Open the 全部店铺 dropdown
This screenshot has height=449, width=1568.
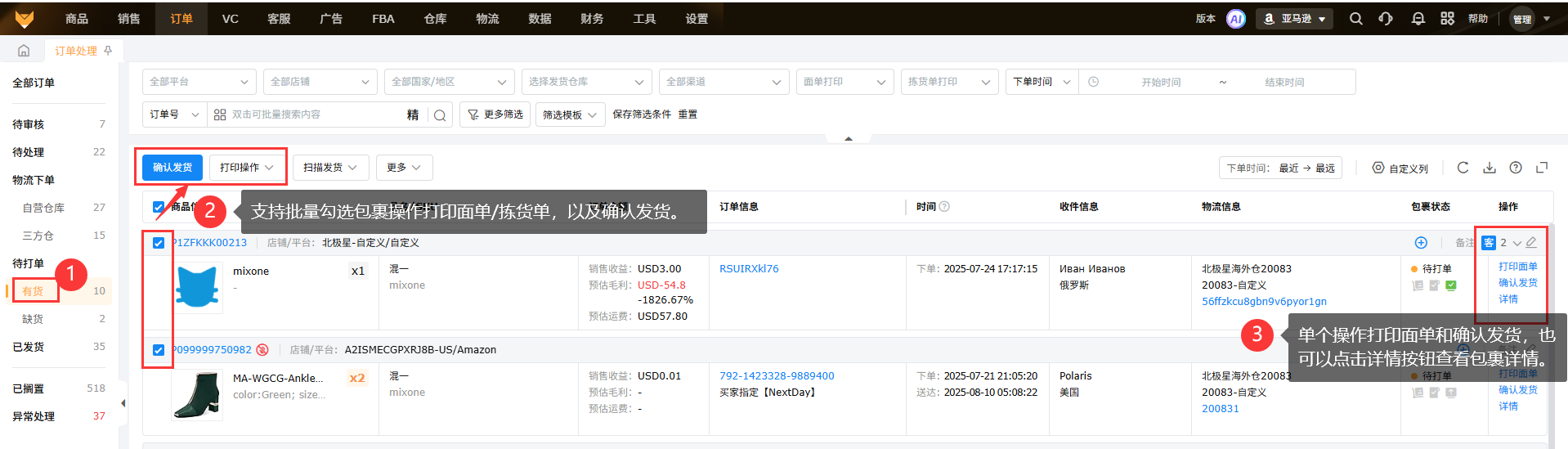tap(320, 82)
